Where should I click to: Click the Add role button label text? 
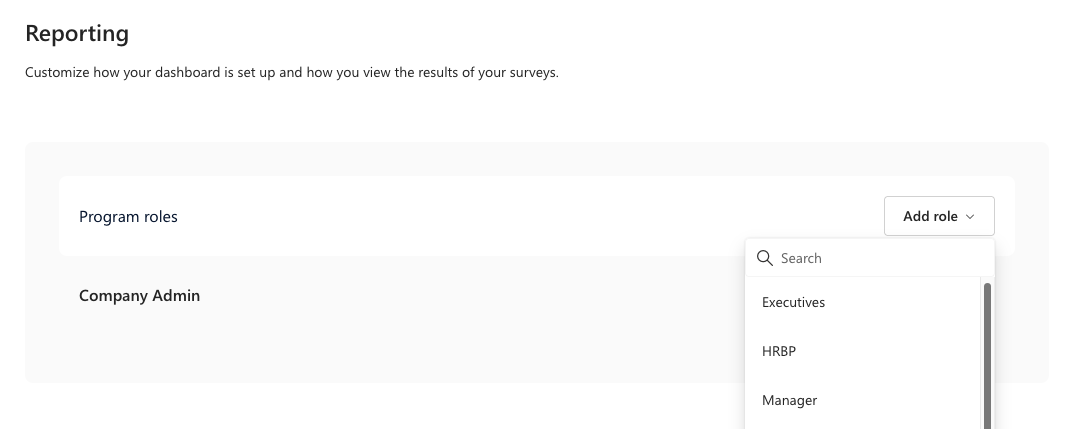coord(930,217)
